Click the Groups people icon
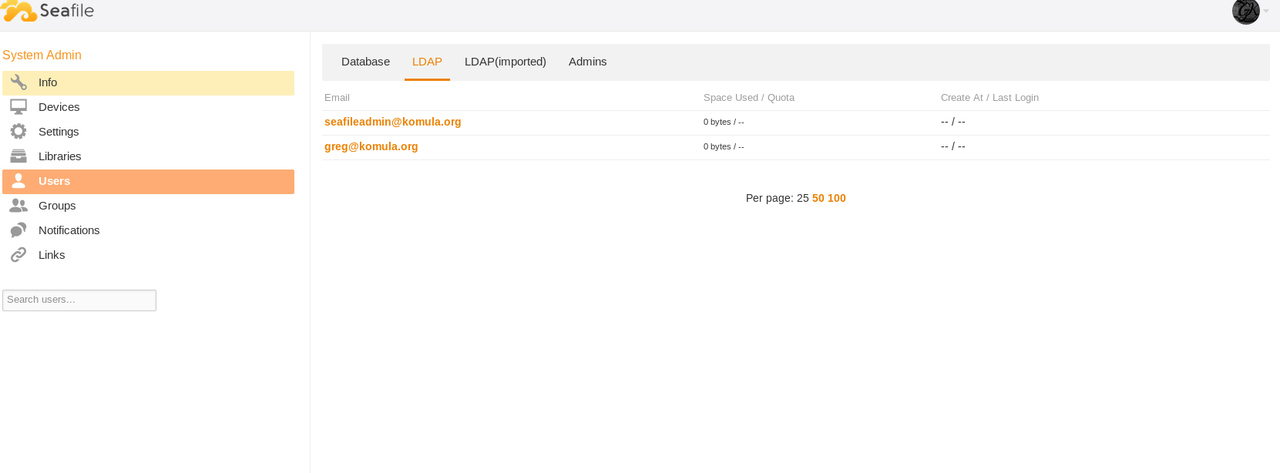Image resolution: width=1280 pixels, height=473 pixels. pos(18,206)
